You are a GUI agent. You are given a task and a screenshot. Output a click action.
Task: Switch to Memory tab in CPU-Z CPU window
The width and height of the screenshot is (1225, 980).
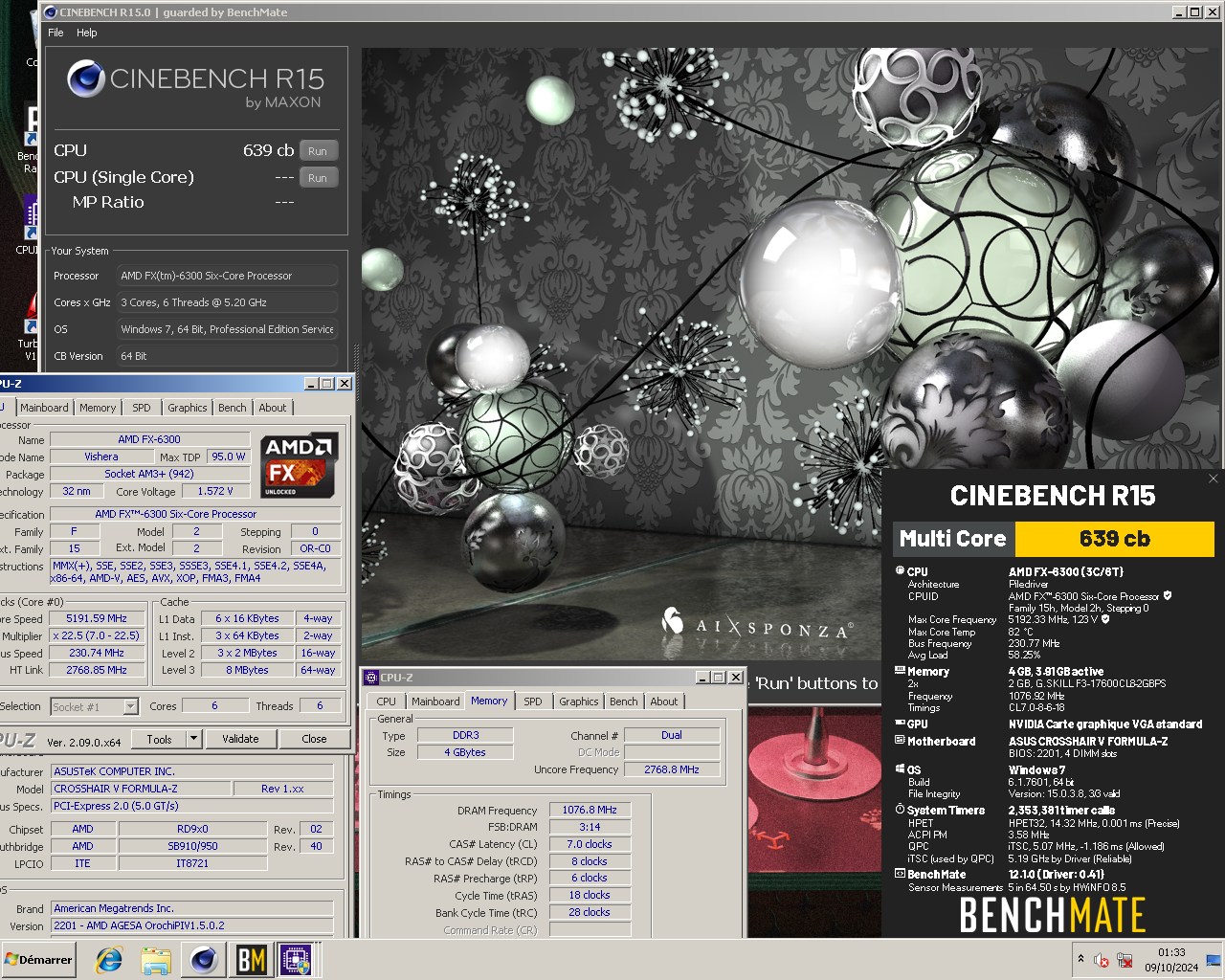(x=98, y=408)
